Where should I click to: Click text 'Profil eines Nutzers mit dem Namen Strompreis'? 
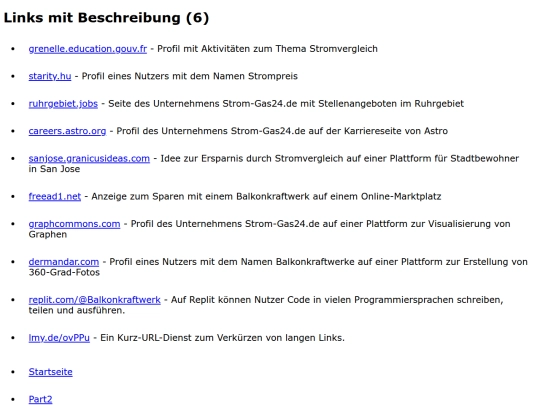tap(189, 76)
